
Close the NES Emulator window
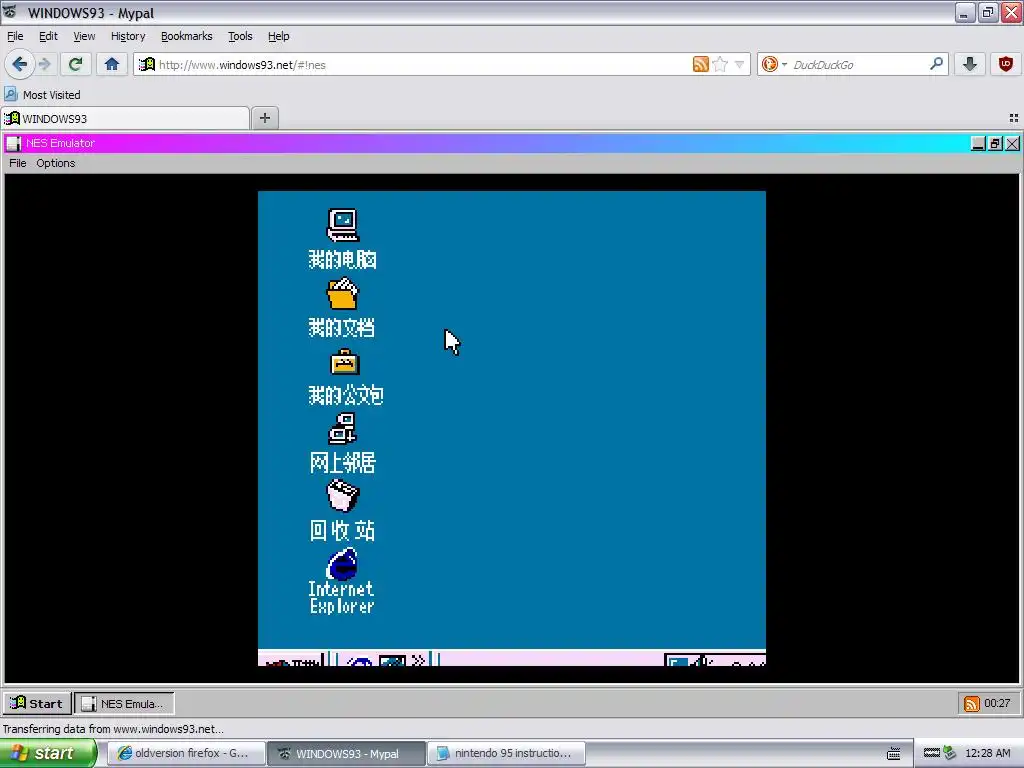[1012, 144]
